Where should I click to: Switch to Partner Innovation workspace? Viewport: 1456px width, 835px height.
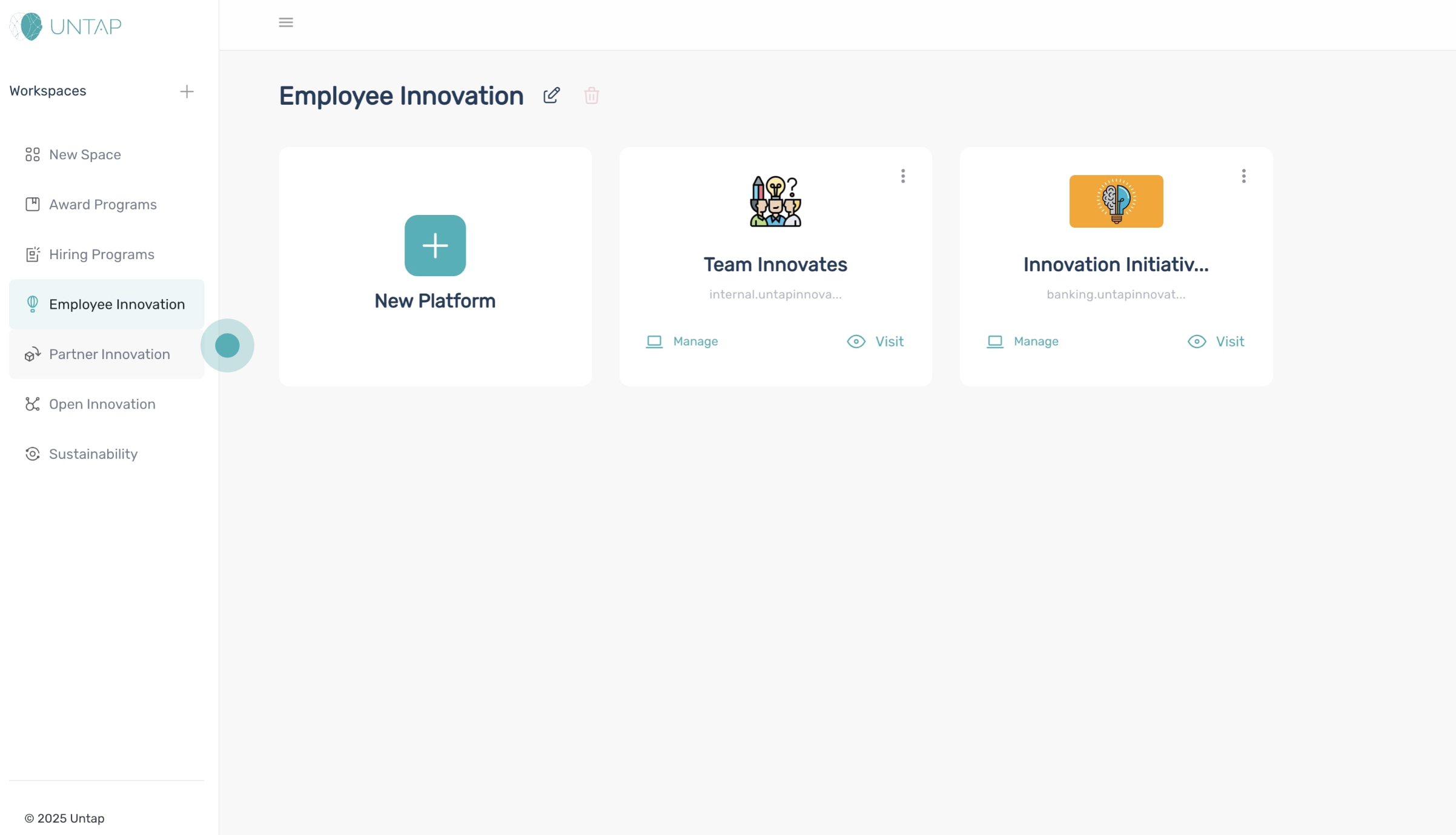[109, 354]
